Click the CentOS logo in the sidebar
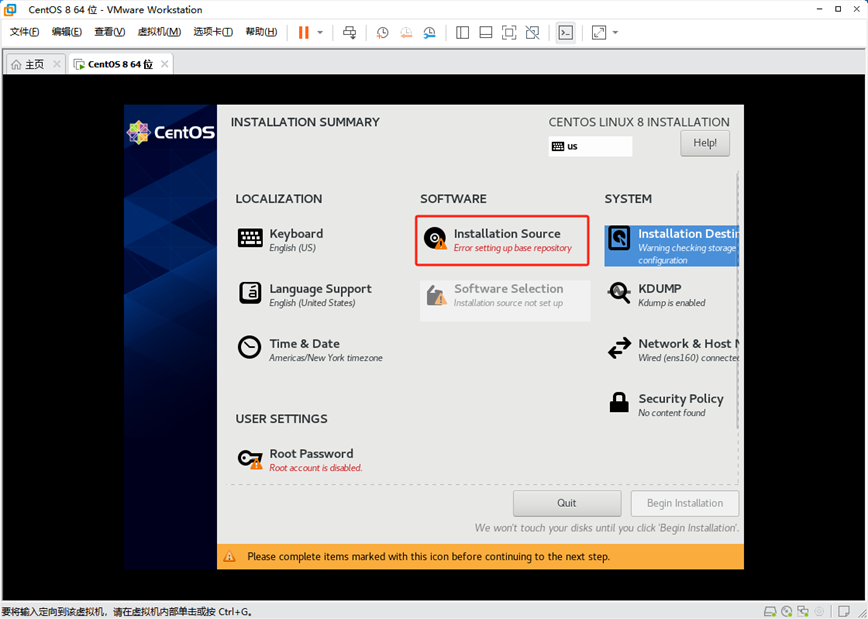 tap(170, 132)
